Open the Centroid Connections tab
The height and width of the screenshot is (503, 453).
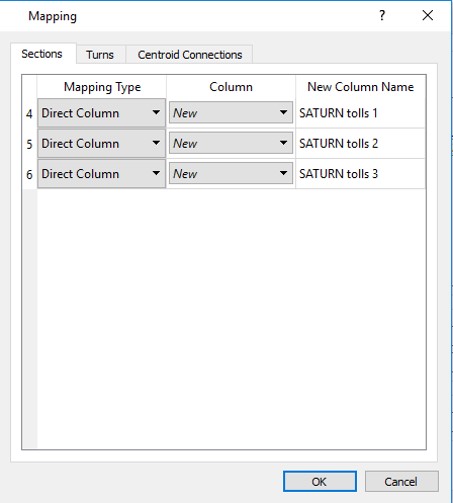click(190, 55)
